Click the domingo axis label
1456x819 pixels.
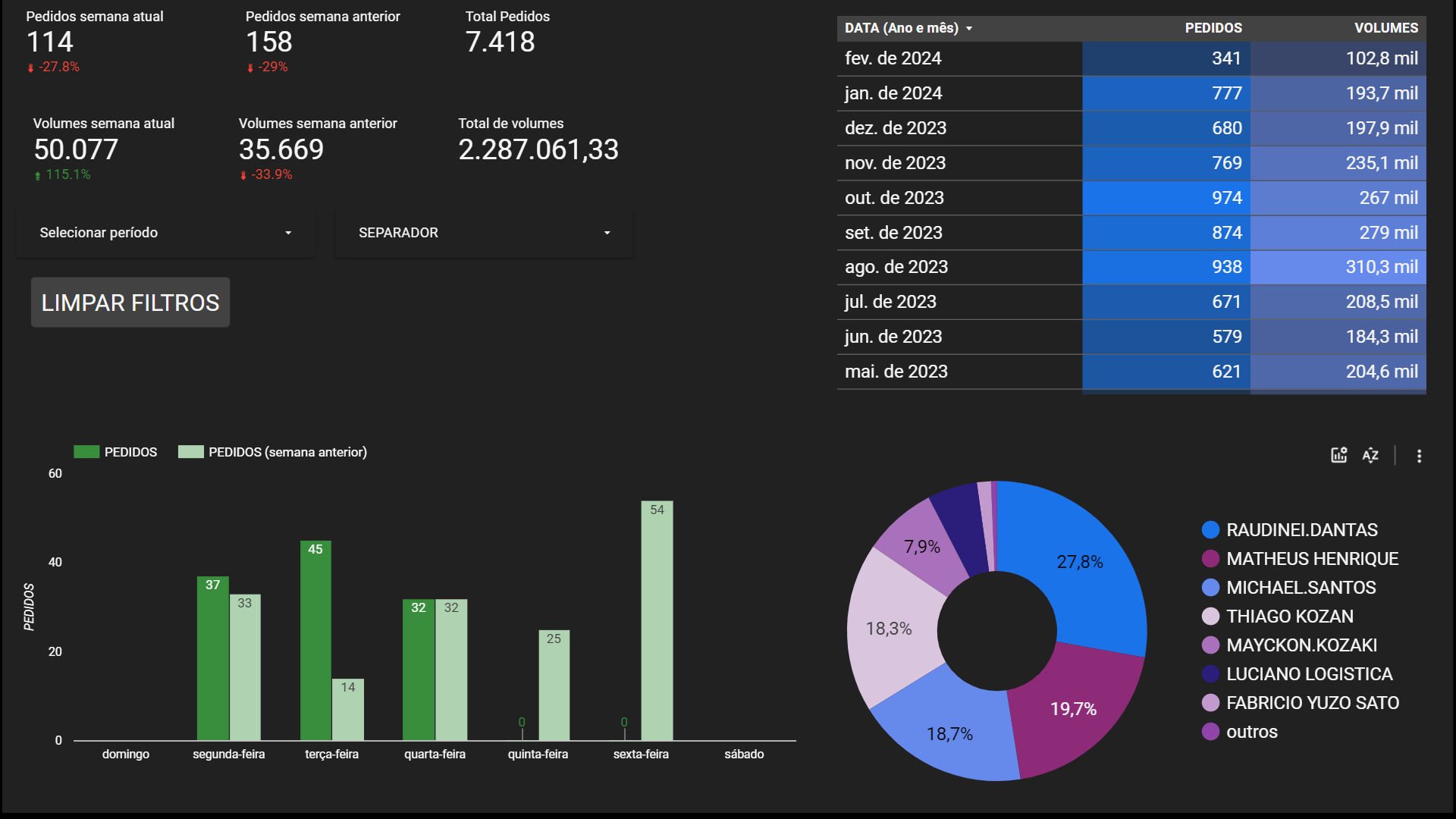pos(126,755)
